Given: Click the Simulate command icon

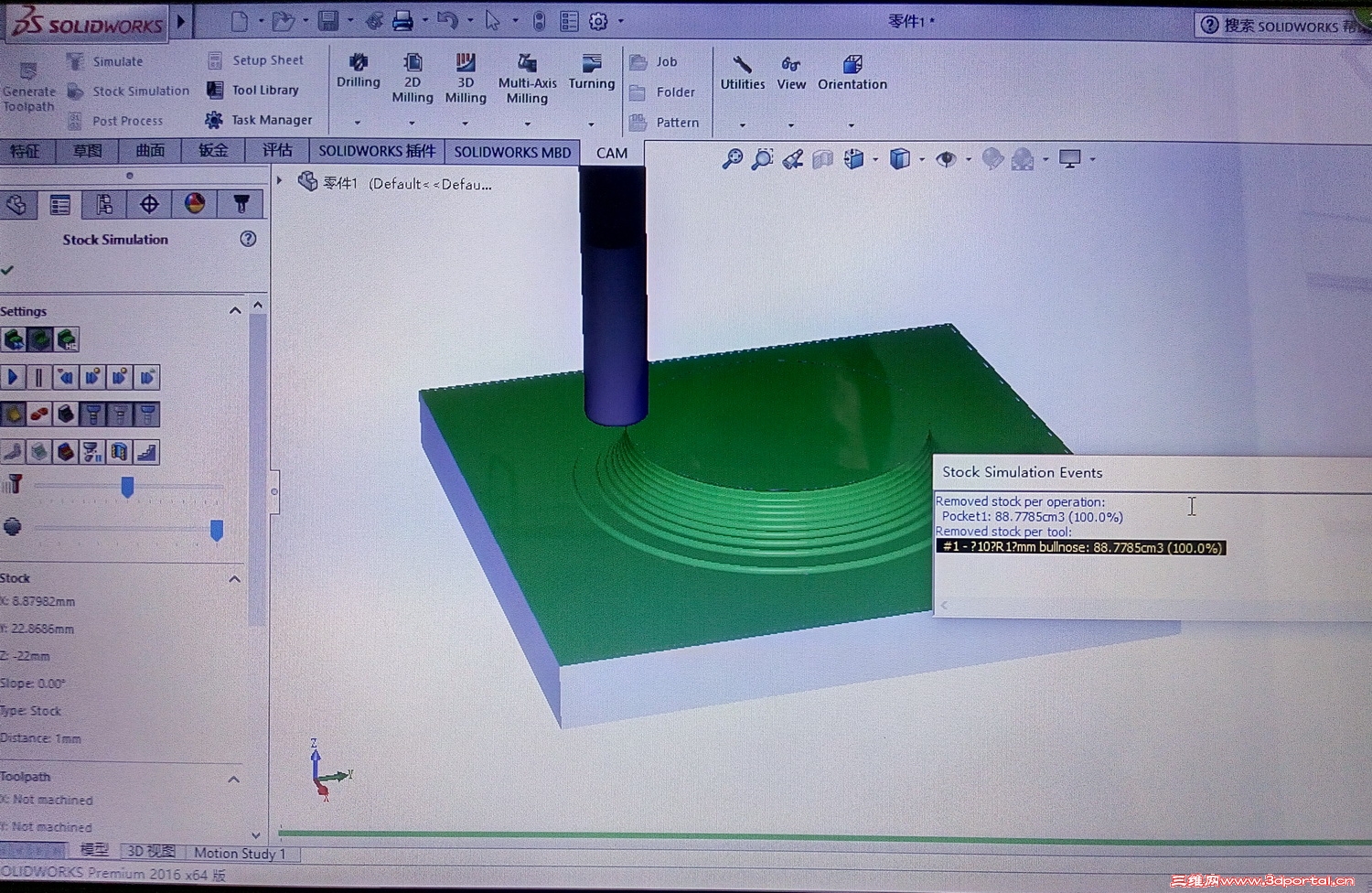Looking at the screenshot, I should [x=75, y=61].
